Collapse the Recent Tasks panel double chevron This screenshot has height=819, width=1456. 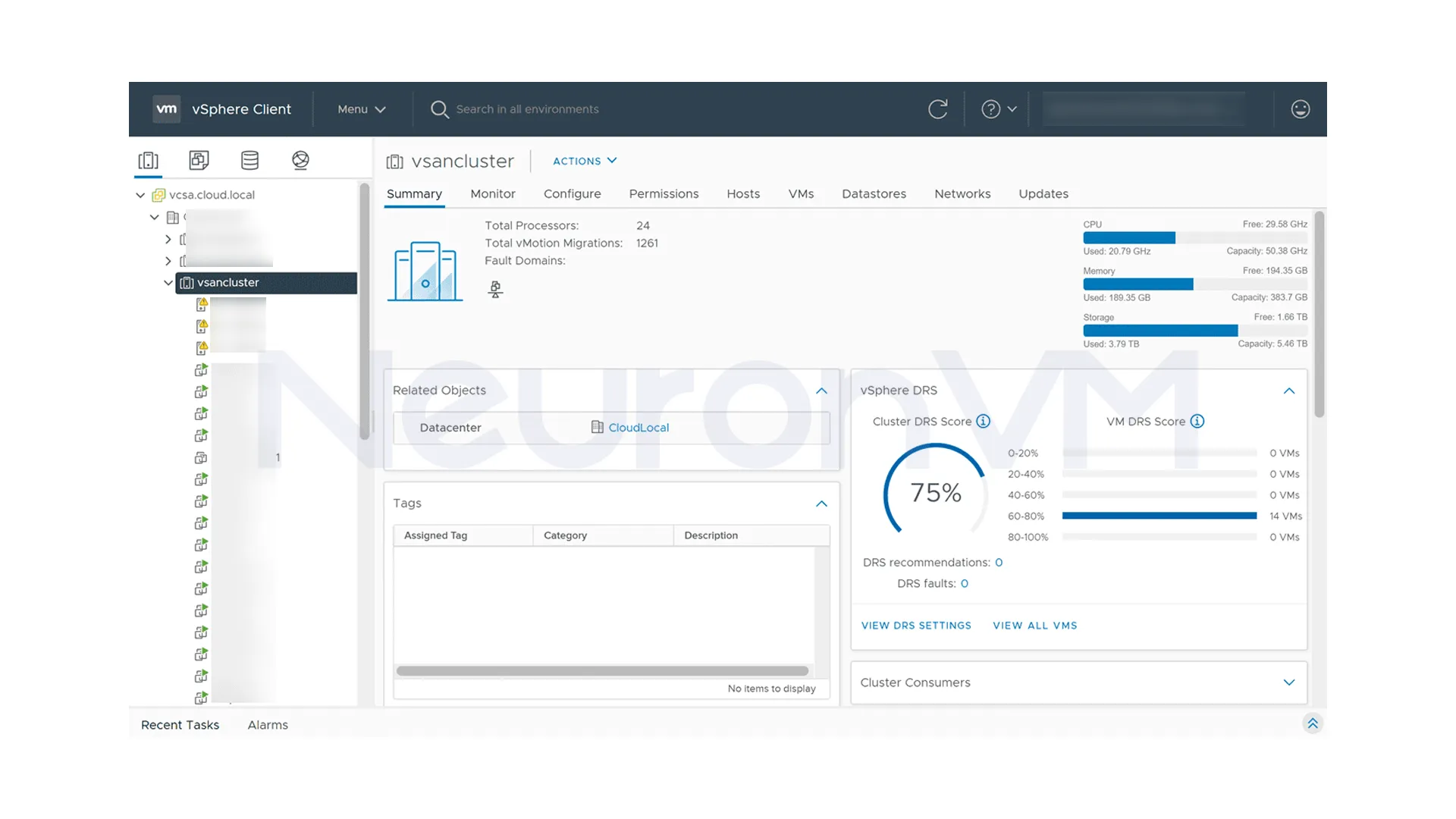[x=1313, y=723]
